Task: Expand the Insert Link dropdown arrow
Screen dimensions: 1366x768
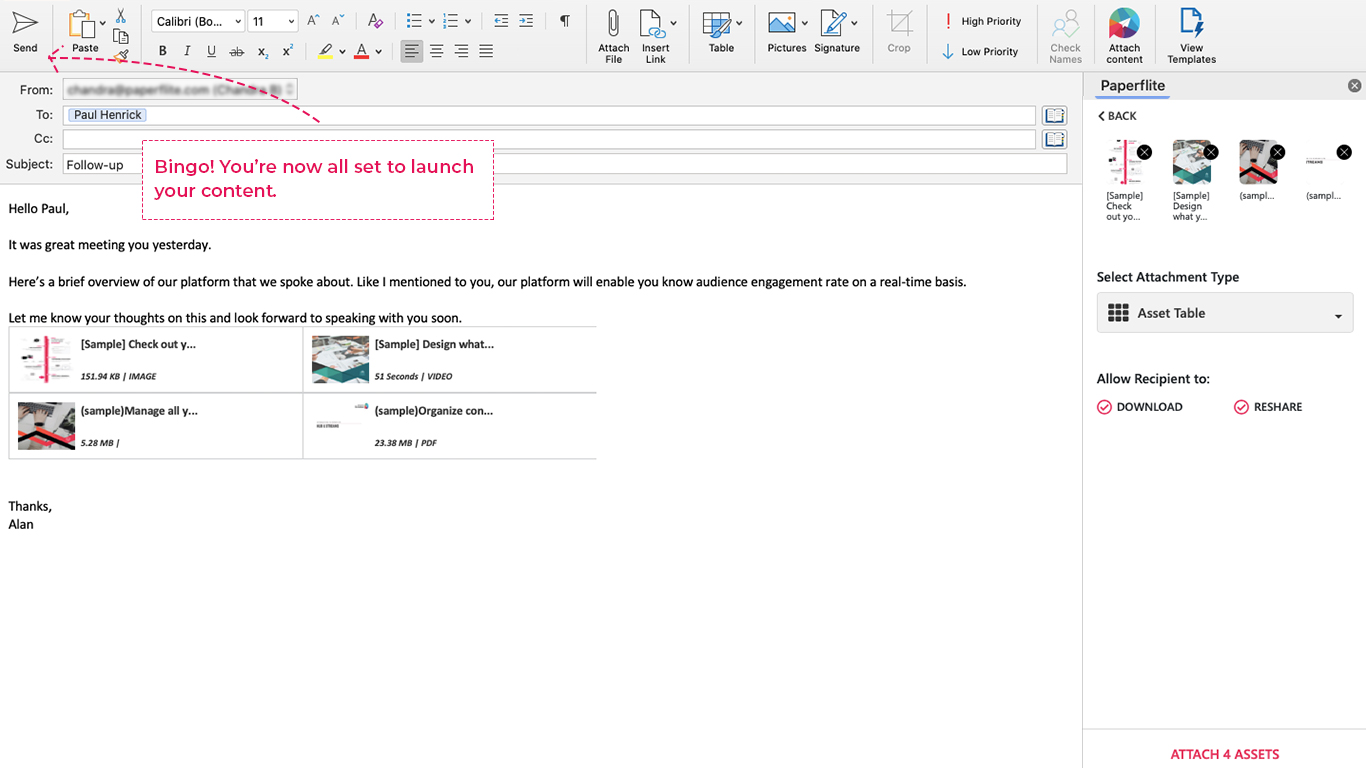Action: pyautogui.click(x=673, y=23)
